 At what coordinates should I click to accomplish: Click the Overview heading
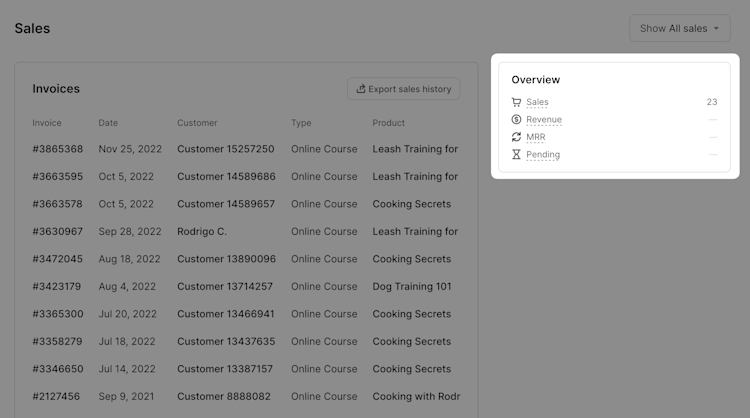coord(536,79)
